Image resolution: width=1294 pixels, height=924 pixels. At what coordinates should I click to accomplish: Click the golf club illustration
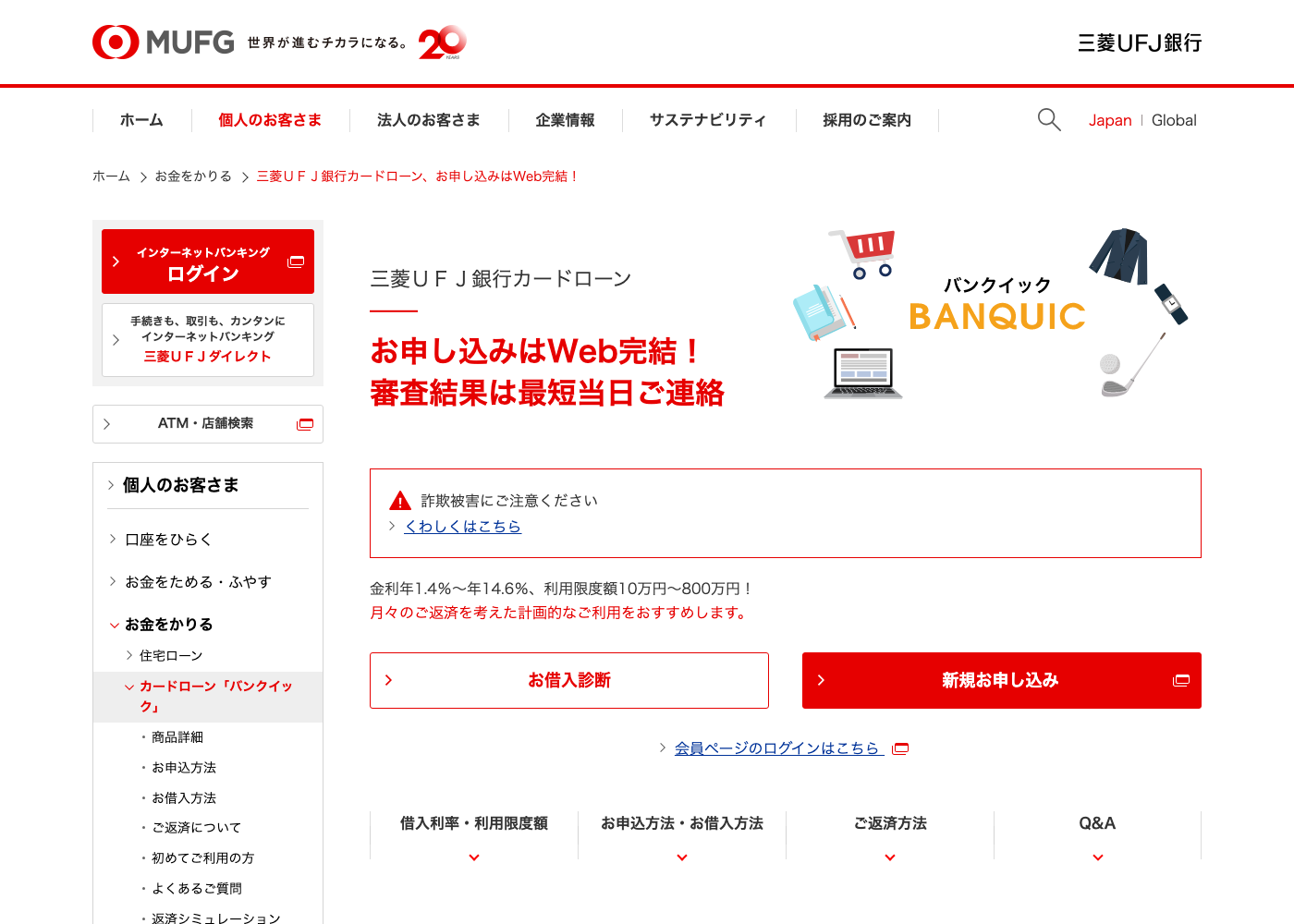point(1133,365)
